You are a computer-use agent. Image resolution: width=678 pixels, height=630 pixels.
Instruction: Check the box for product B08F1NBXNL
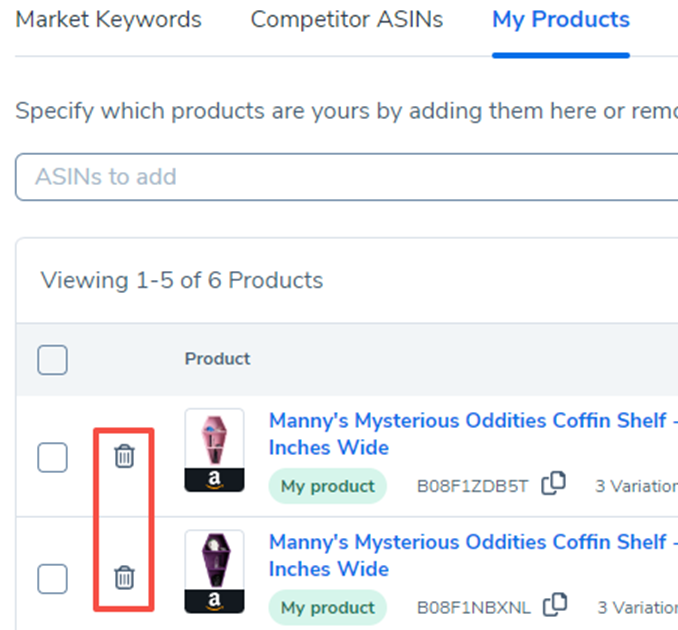click(52, 578)
